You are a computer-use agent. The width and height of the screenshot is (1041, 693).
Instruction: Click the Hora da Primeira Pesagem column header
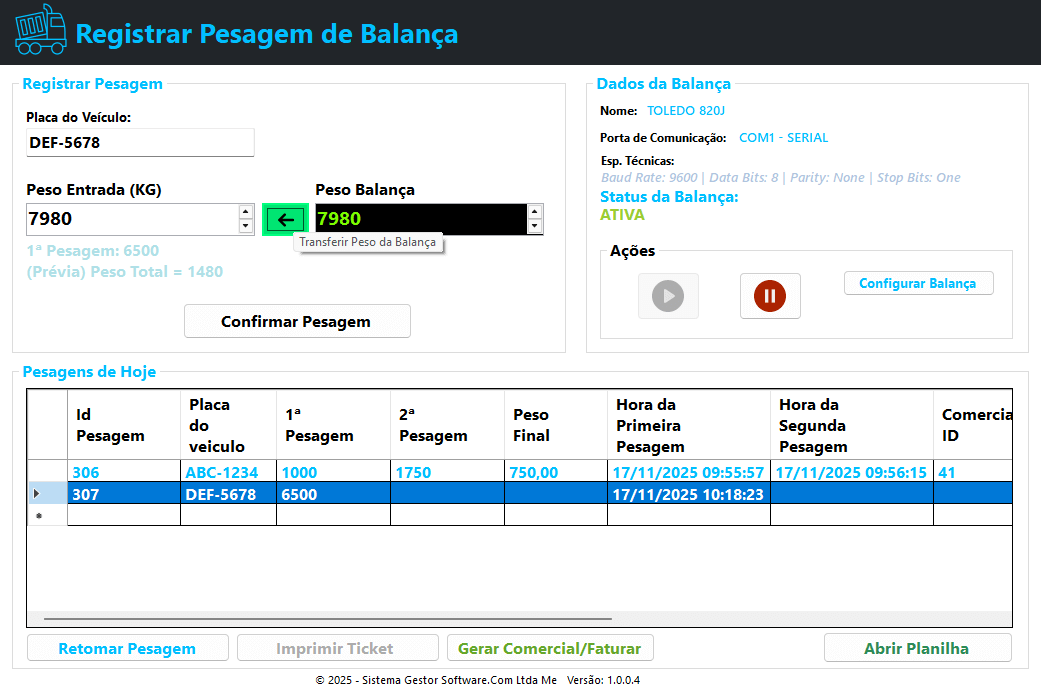[688, 425]
